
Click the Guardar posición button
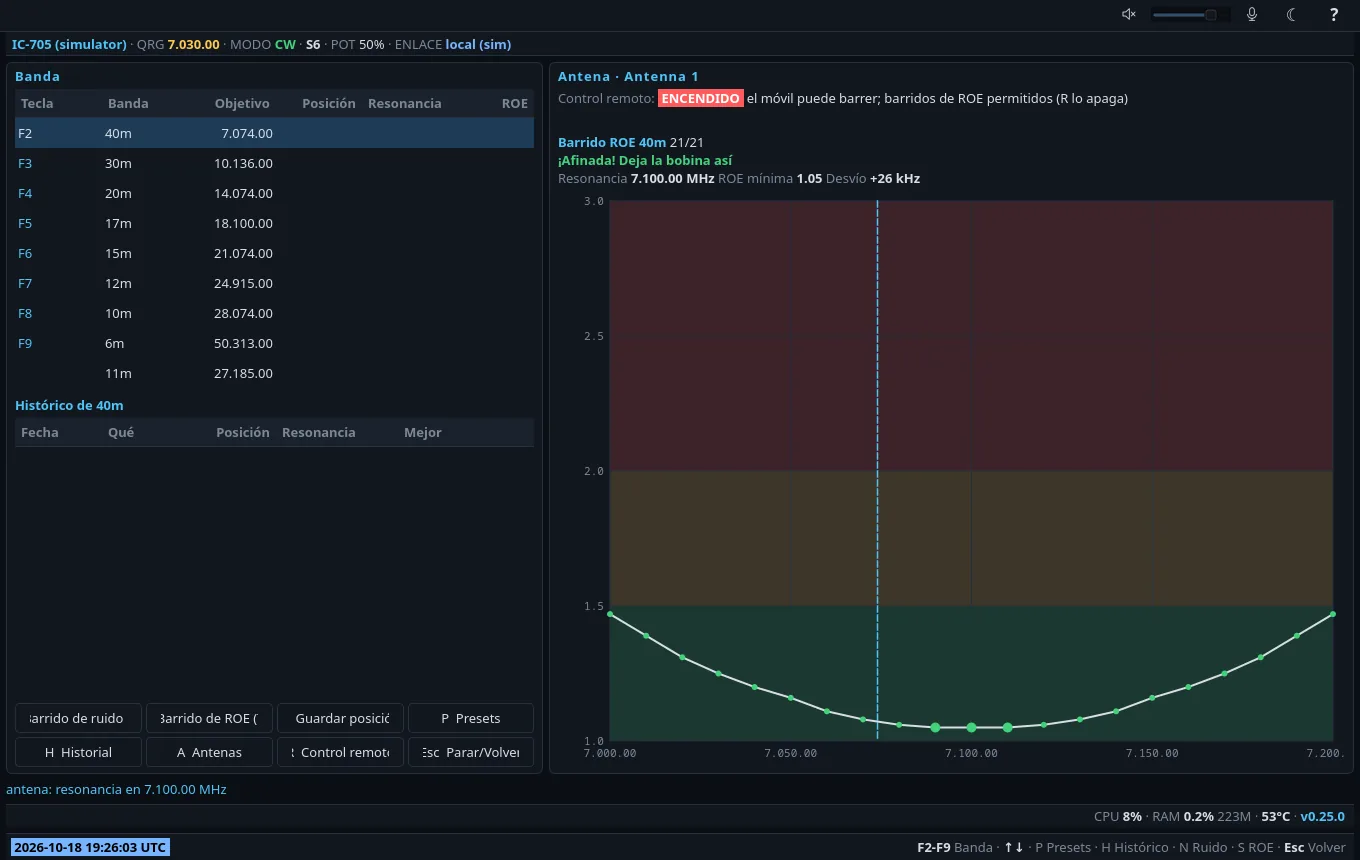tap(340, 718)
